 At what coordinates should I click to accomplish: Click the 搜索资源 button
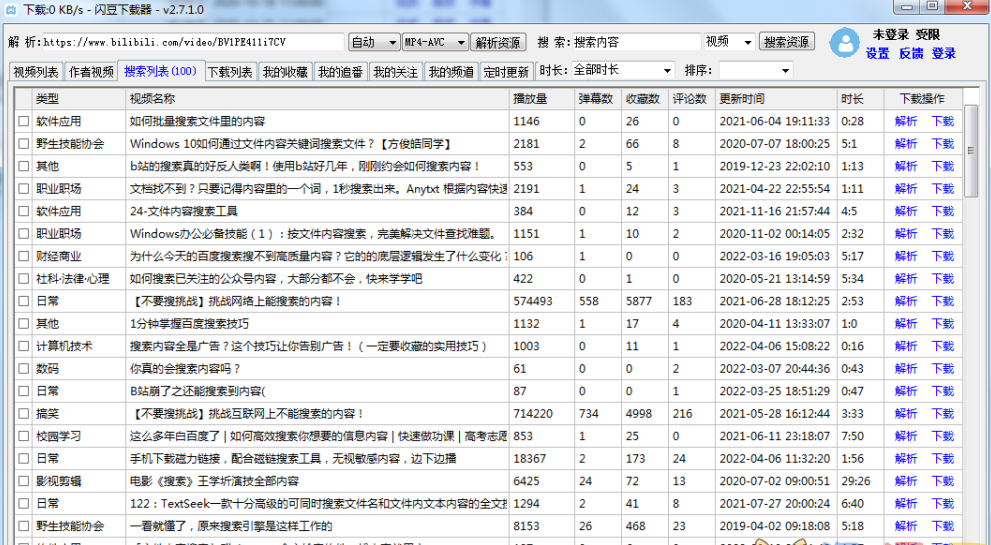tap(787, 42)
